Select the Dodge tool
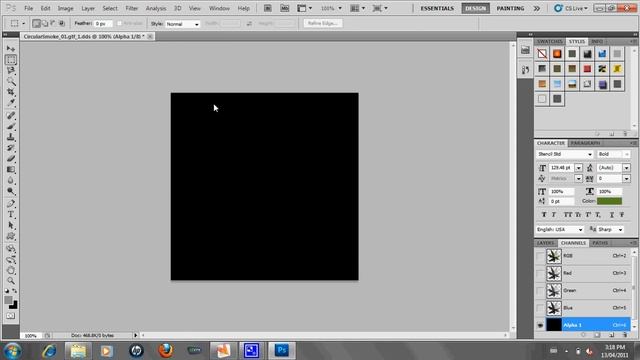Viewport: 640px width, 360px height. [x=11, y=191]
